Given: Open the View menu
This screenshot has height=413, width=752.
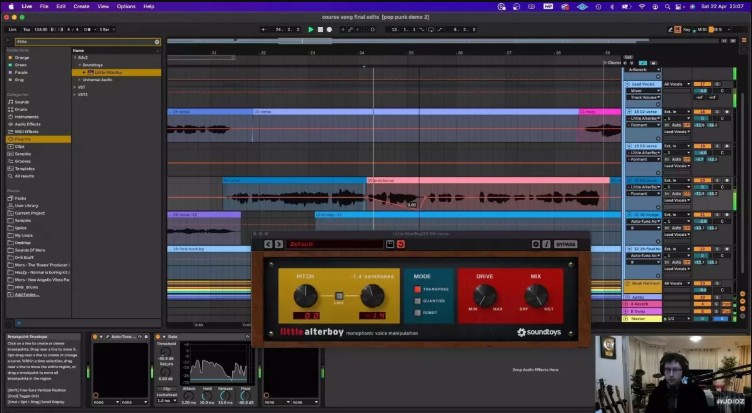Looking at the screenshot, I should pyautogui.click(x=103, y=7).
